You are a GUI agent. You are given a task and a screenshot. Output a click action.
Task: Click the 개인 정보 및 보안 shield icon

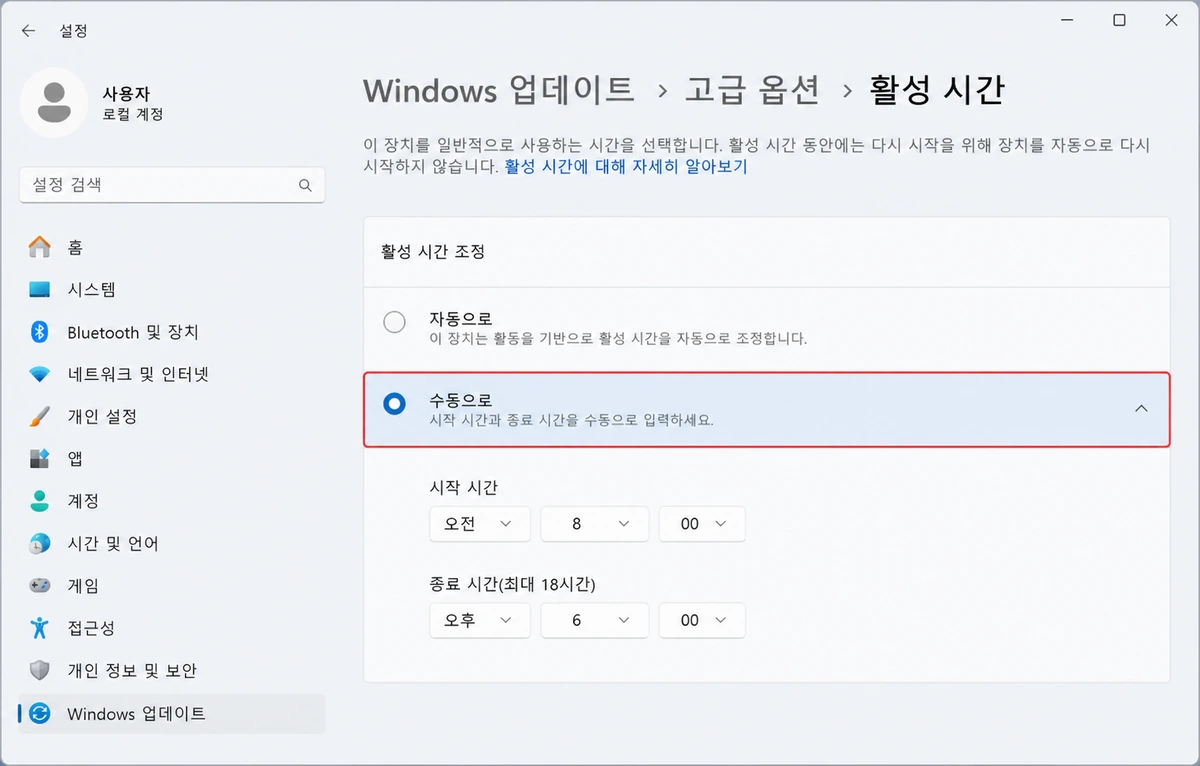[39, 670]
